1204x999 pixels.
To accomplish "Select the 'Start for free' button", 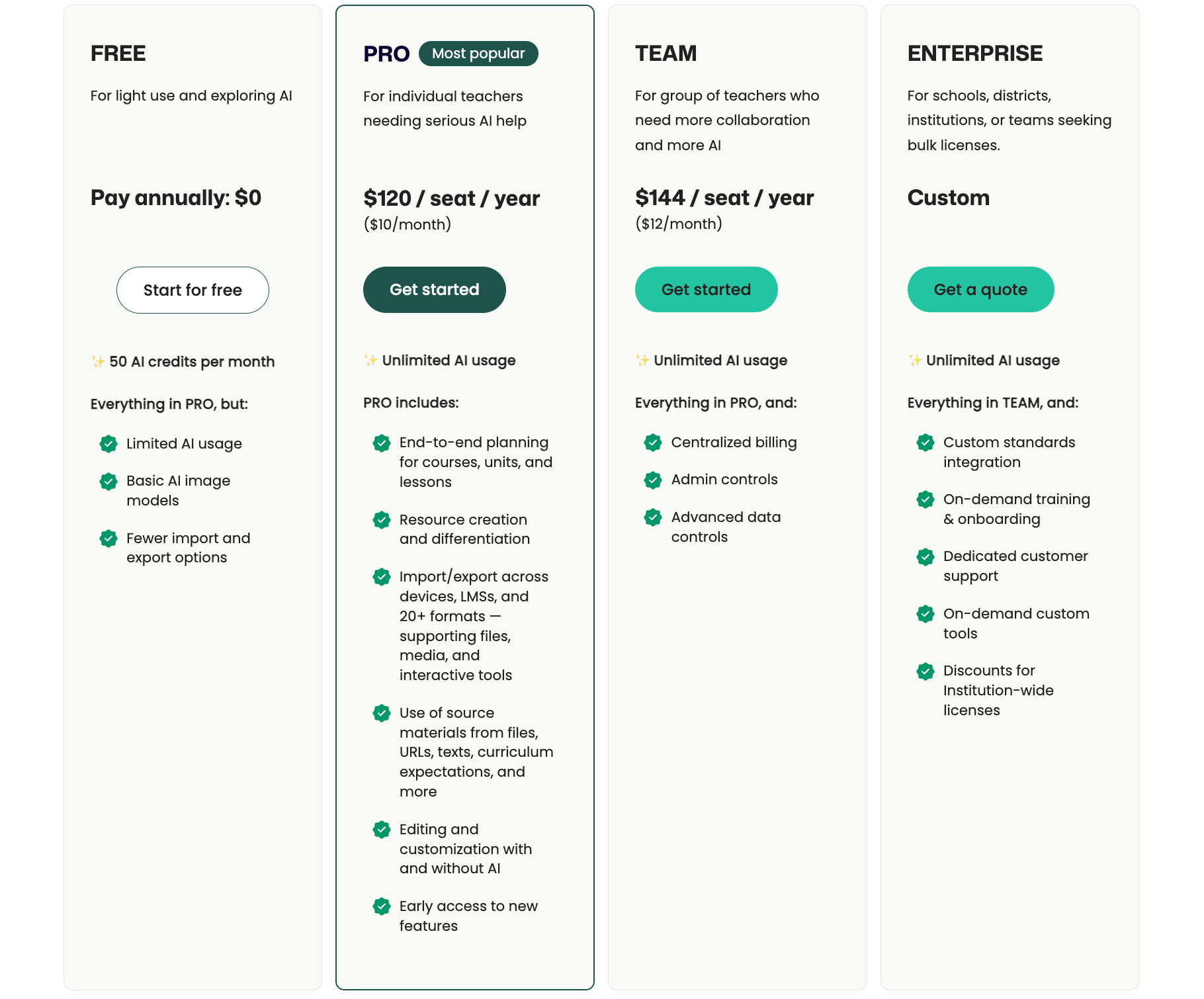I will click(193, 289).
